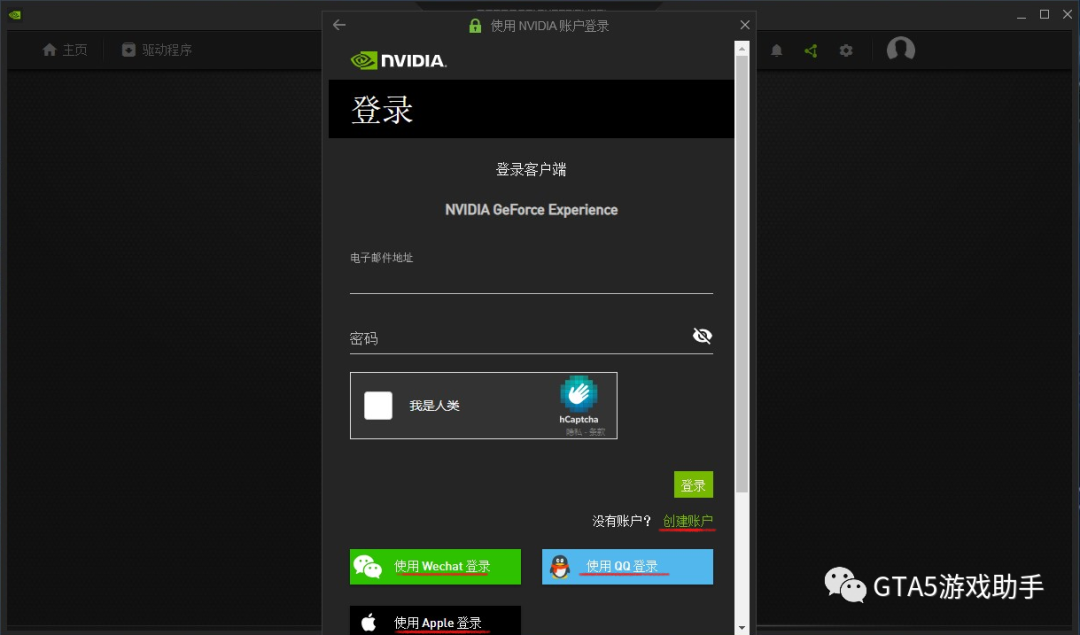This screenshot has width=1080, height=635.
Task: Click the home icon beside 主页
Action: tap(50, 50)
